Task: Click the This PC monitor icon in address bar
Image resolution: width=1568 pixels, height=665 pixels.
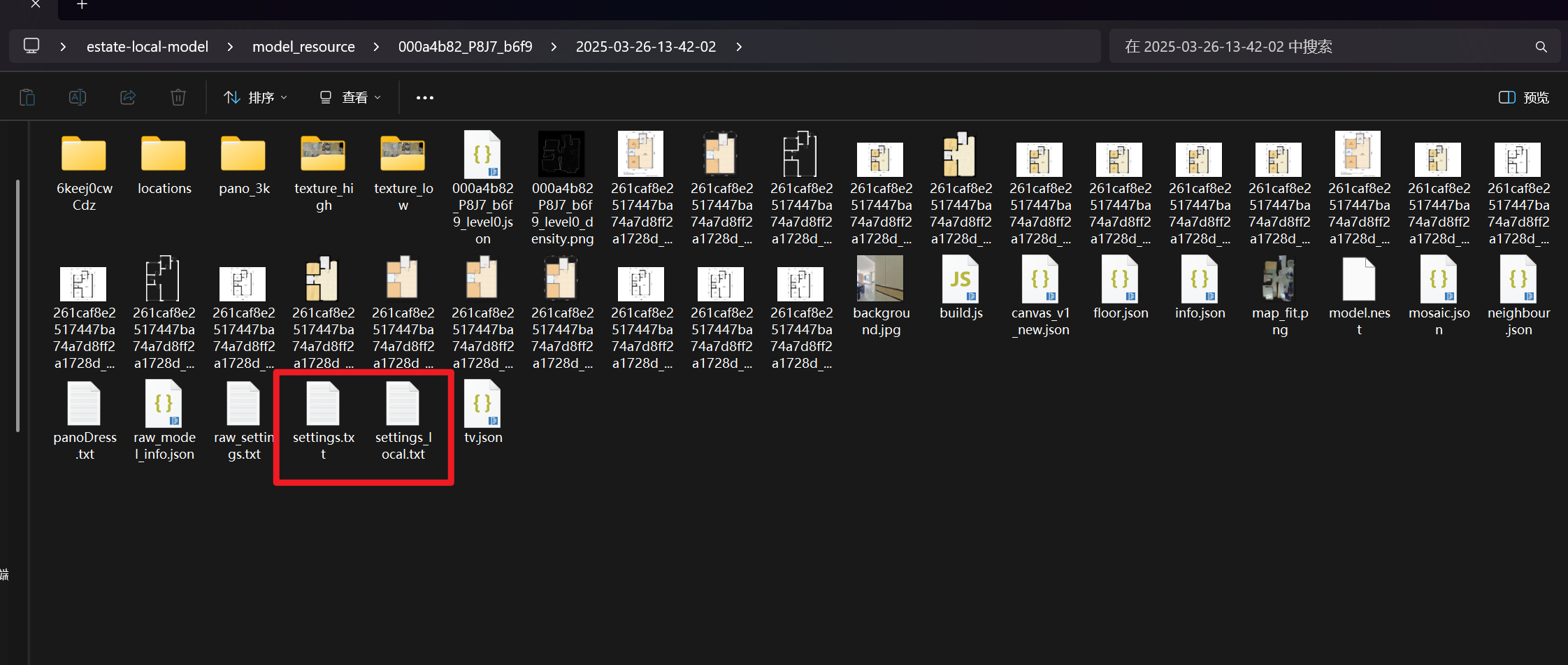Action: [31, 46]
